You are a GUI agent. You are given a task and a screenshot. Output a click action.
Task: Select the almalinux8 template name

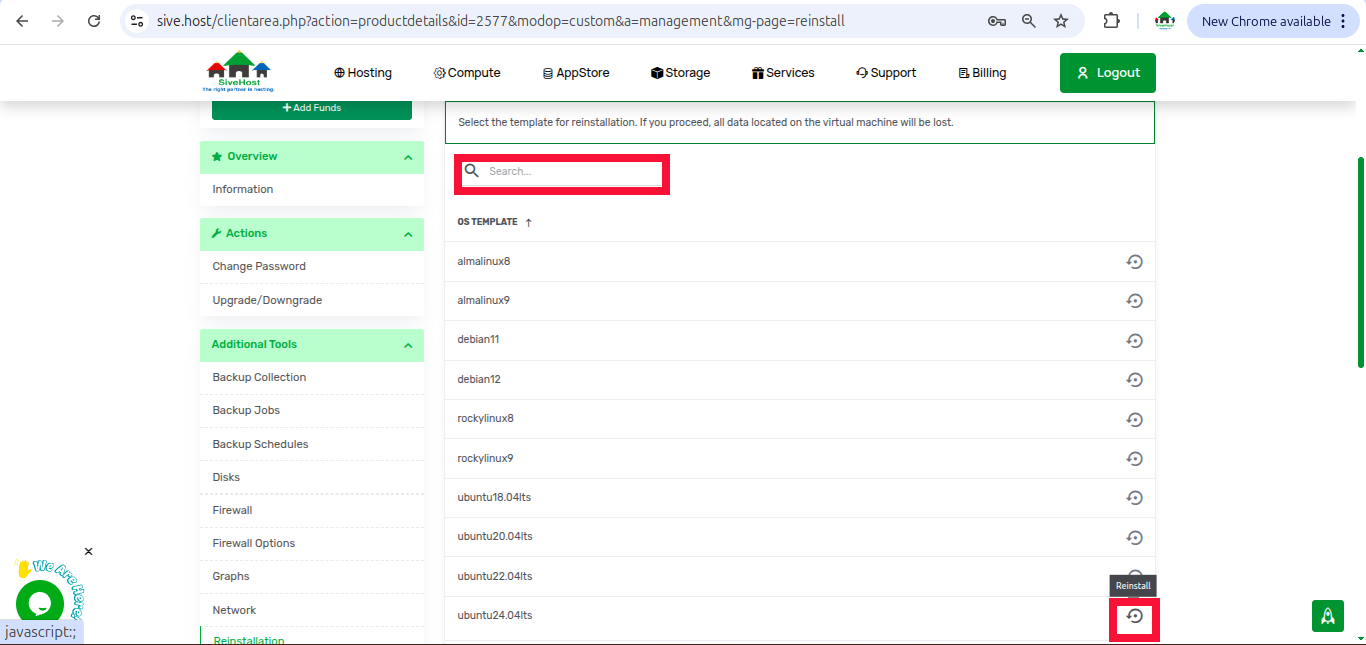tap(484, 262)
